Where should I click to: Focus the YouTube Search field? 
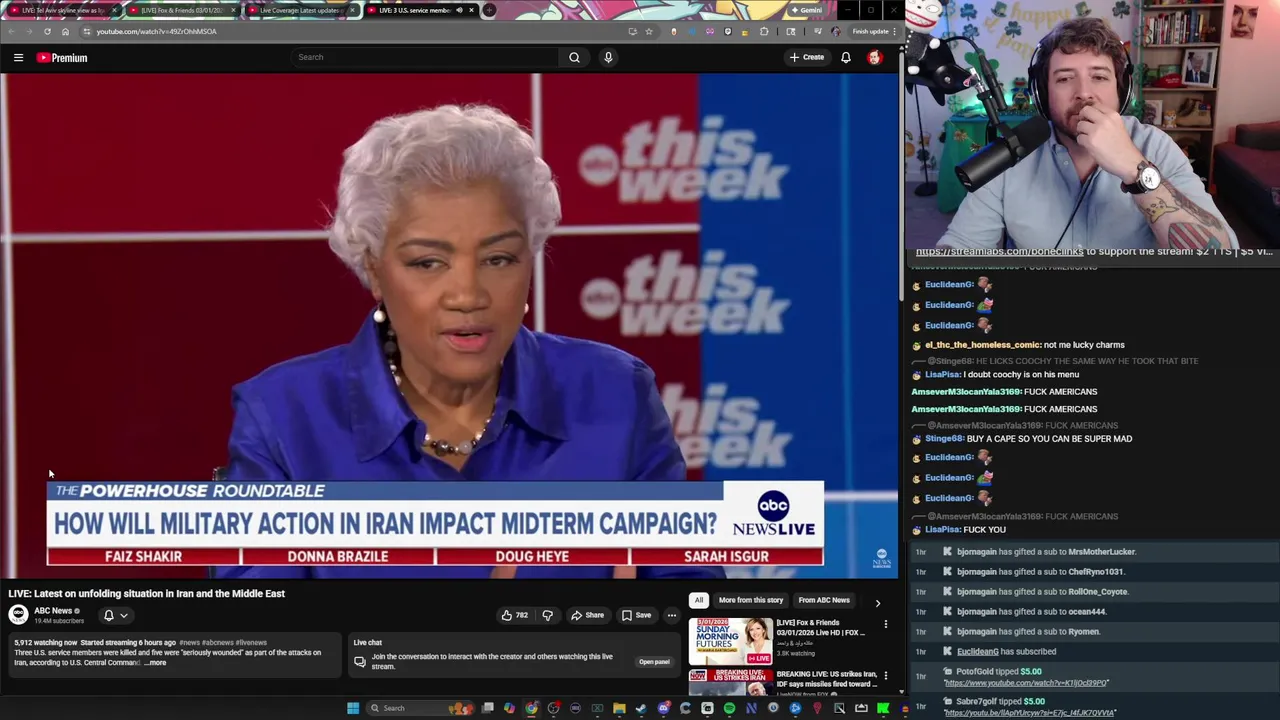(x=425, y=57)
